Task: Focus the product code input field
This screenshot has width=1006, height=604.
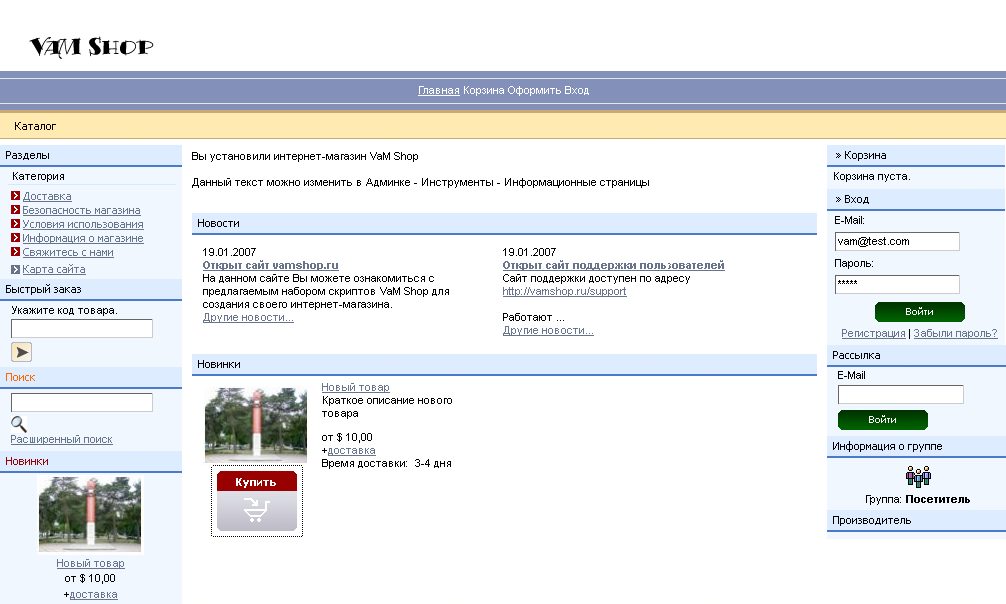Action: 81,328
